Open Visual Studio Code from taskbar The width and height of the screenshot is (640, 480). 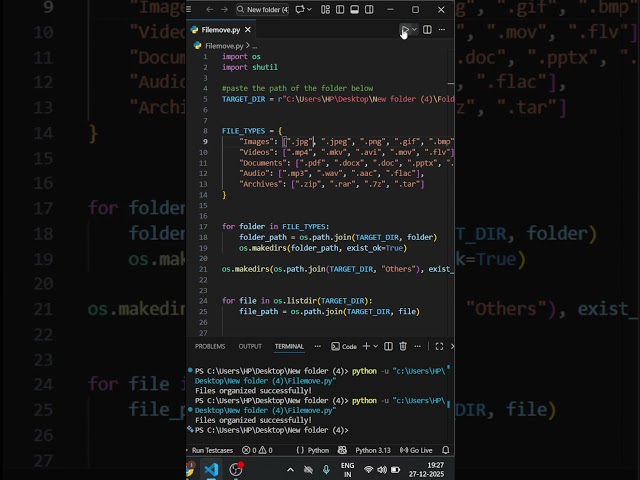[x=211, y=469]
